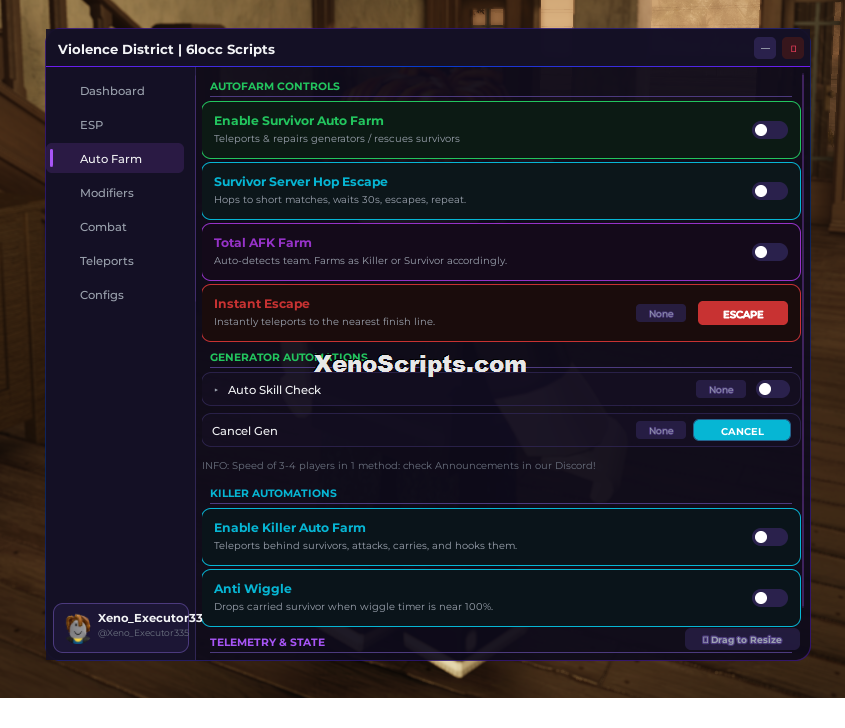This screenshot has width=845, height=728.
Task: Click 'Hops to short matches' description text
Action: point(340,199)
